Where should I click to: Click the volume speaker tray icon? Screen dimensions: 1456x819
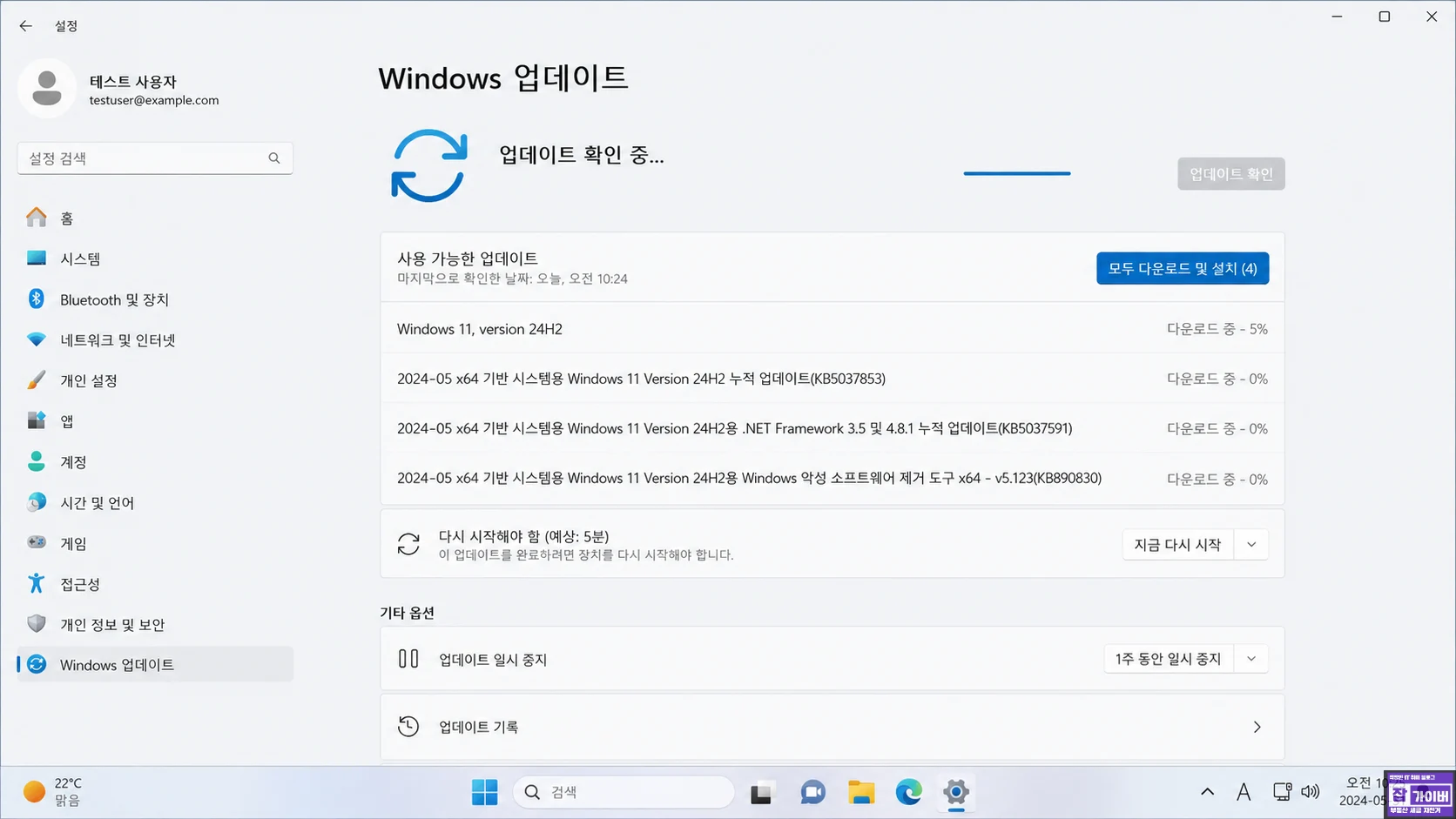click(1311, 792)
